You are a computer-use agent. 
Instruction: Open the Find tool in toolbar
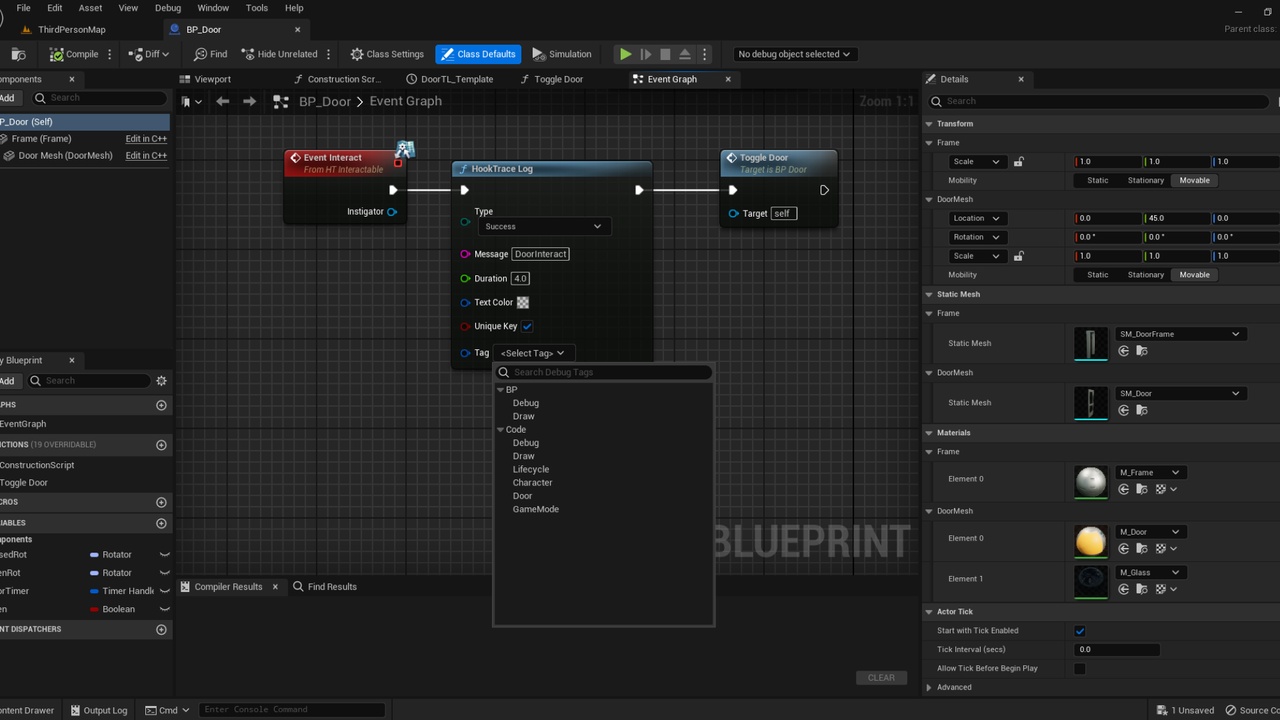tap(211, 54)
